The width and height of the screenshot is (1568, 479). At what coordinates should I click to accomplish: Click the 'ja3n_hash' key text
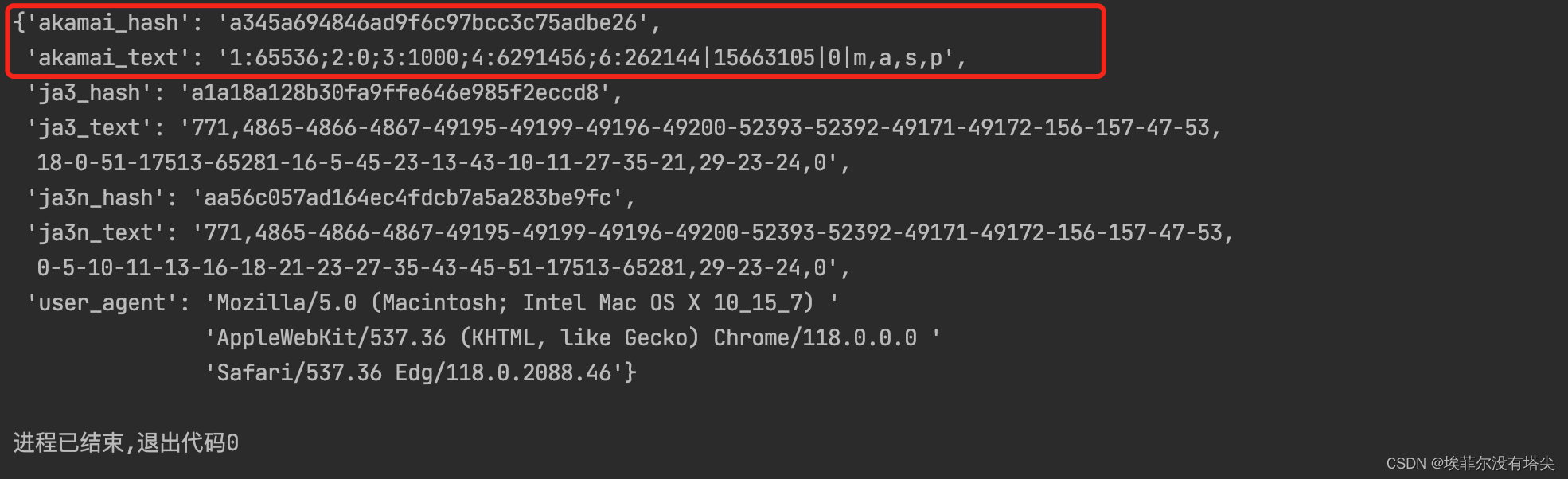point(96,198)
